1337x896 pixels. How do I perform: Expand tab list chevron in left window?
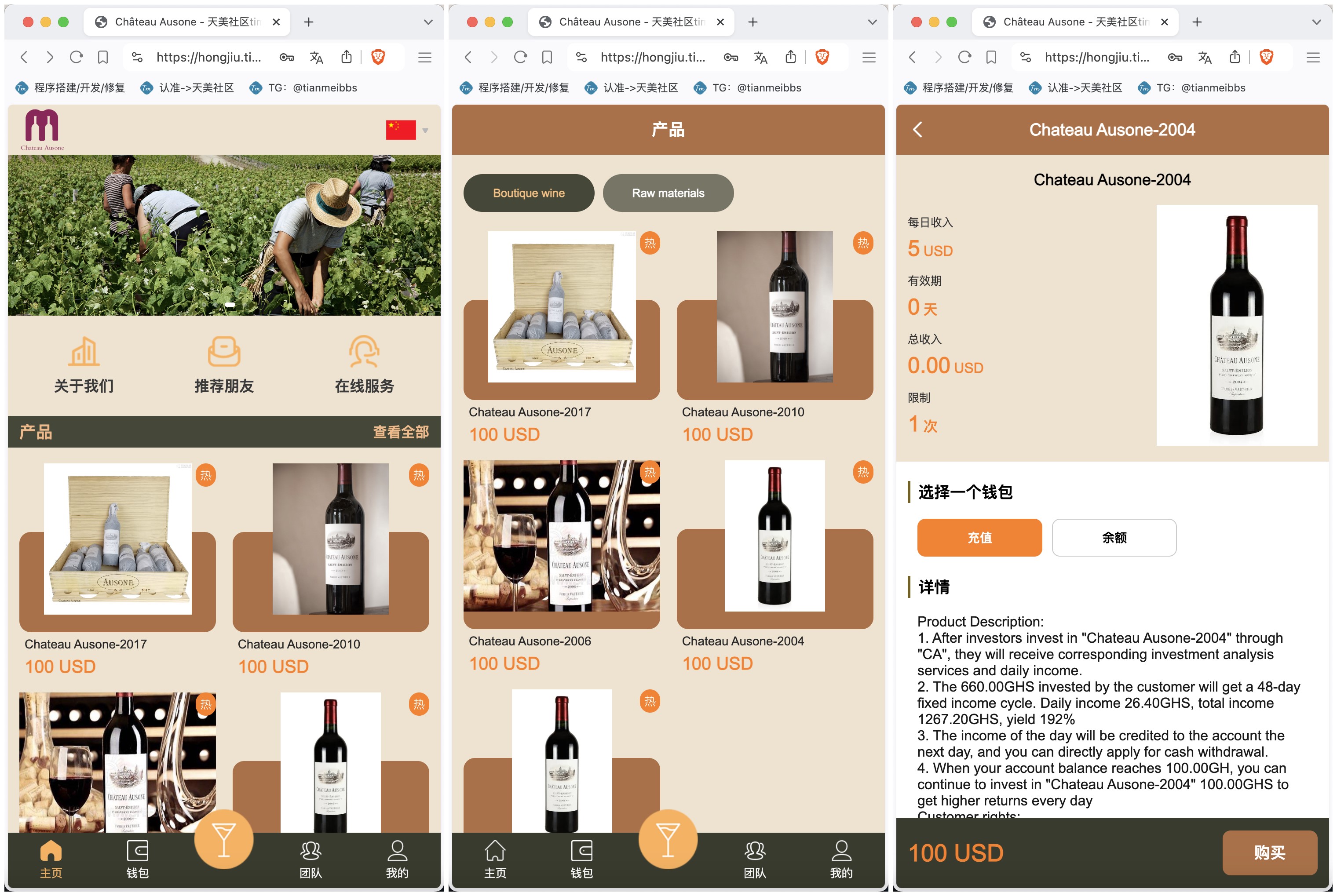427,22
